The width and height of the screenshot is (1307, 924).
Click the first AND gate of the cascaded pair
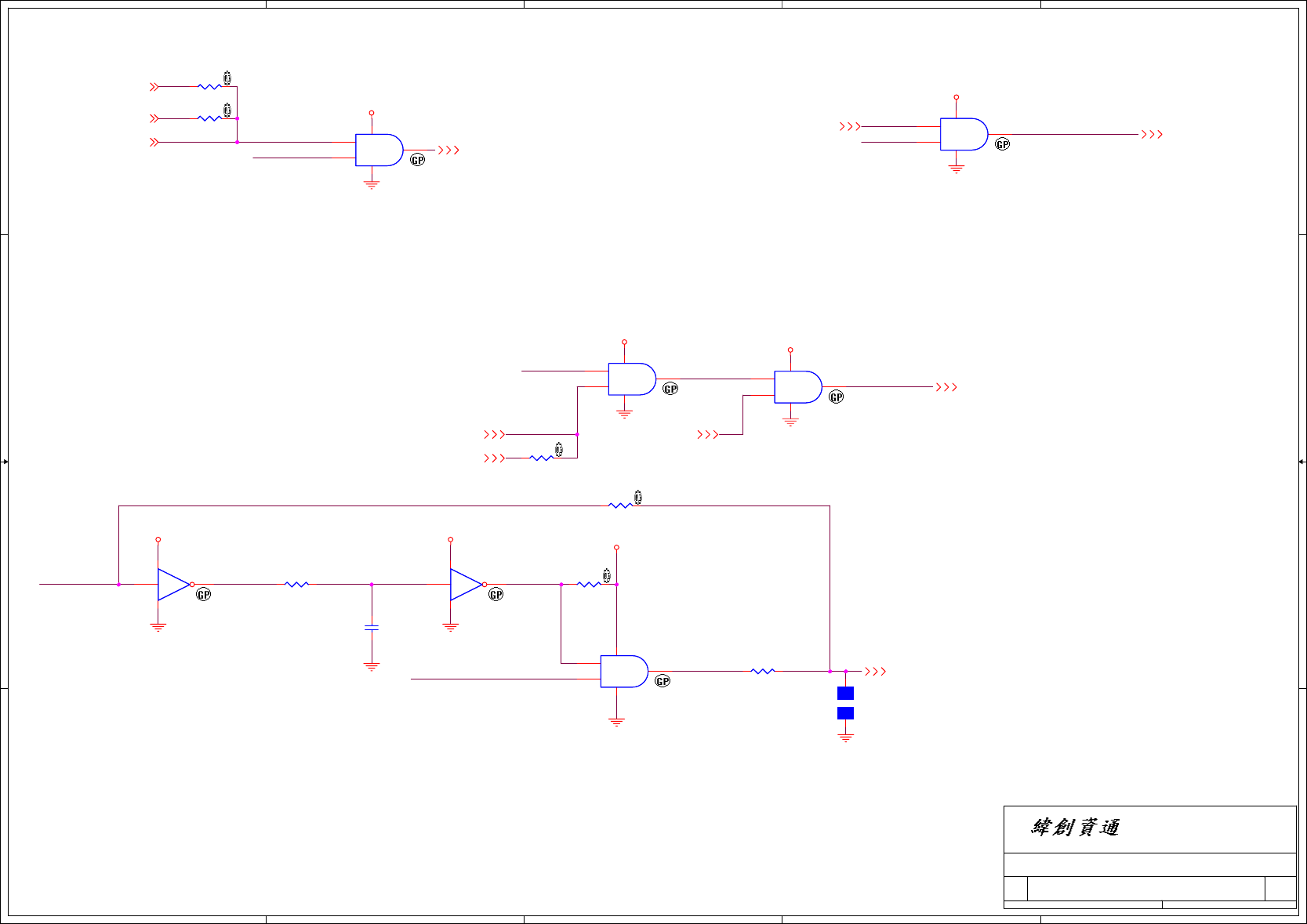pyautogui.click(x=632, y=379)
